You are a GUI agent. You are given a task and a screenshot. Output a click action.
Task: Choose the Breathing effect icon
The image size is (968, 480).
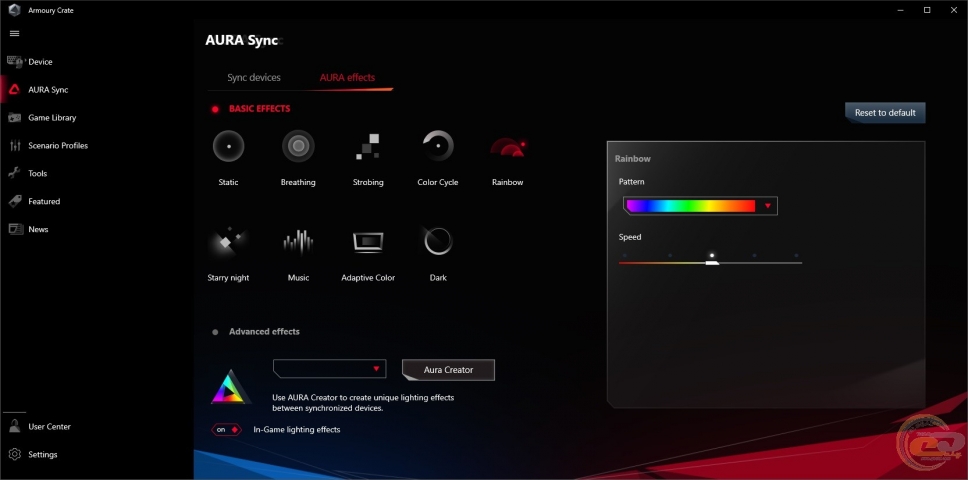click(x=298, y=147)
